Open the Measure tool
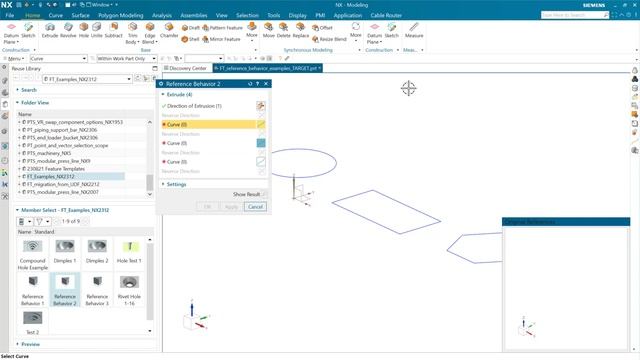Image resolution: width=640 pixels, height=360 pixels. coord(414,30)
